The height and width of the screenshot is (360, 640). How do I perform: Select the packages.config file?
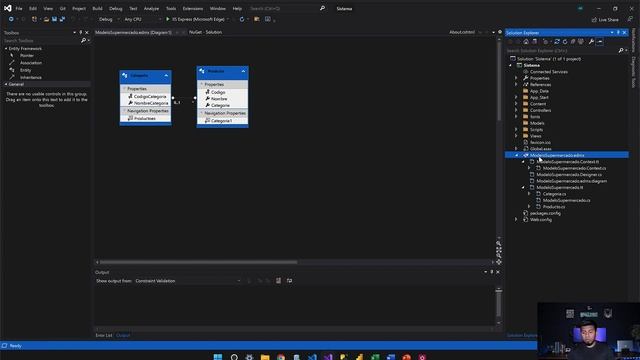545,213
